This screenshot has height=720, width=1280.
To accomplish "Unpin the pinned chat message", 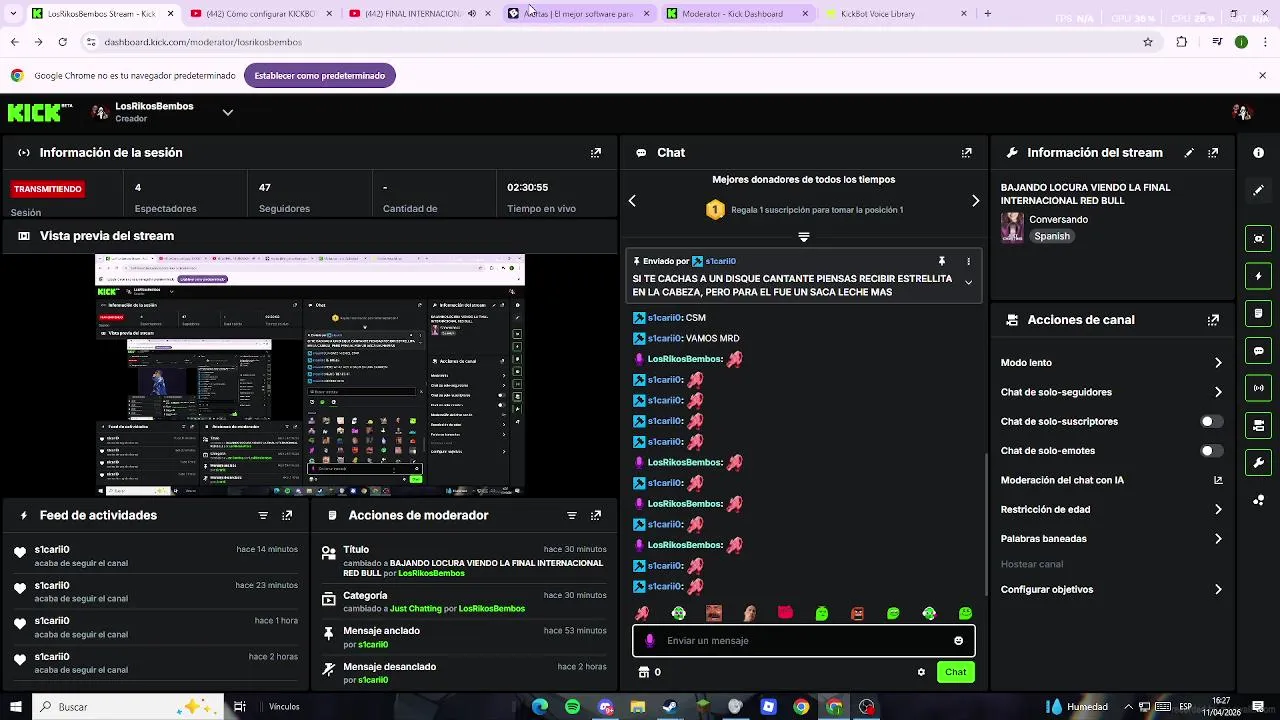I will coord(941,261).
